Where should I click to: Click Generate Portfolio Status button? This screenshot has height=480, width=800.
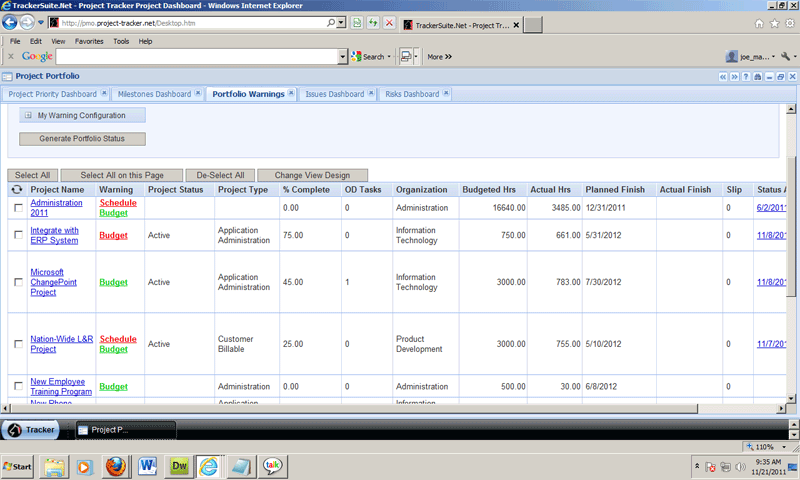click(x=82, y=139)
